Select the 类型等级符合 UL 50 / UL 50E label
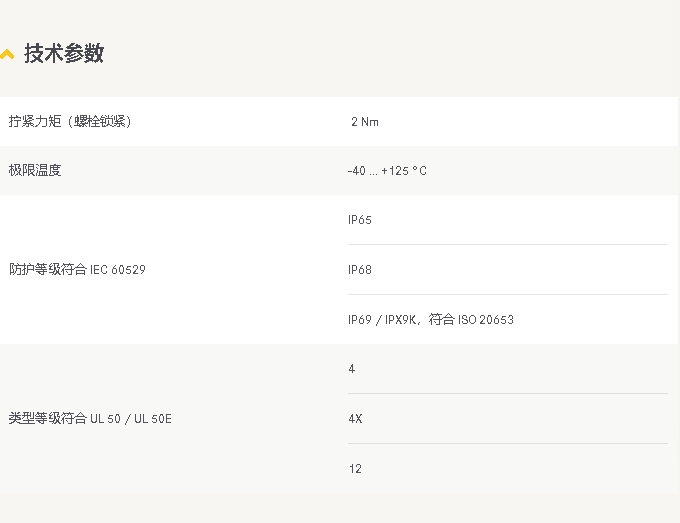The image size is (680, 523). (90, 418)
